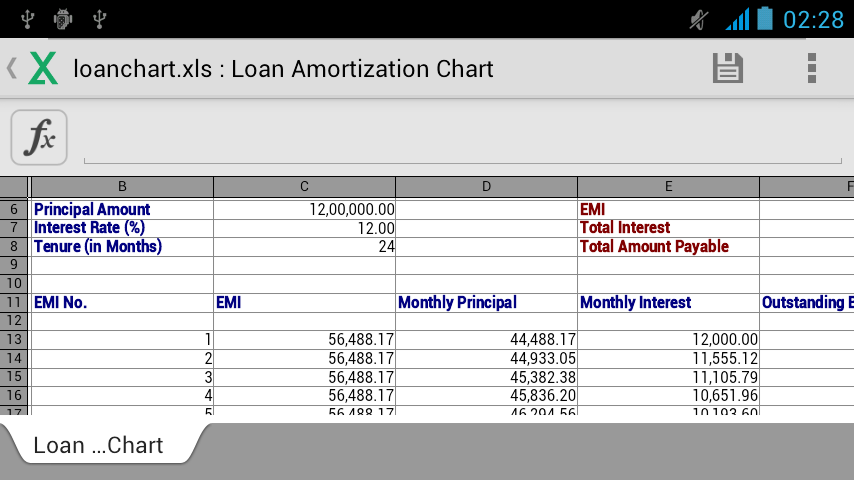Screen dimensions: 854x480
Task: Tap the signal strength icon
Action: [737, 19]
